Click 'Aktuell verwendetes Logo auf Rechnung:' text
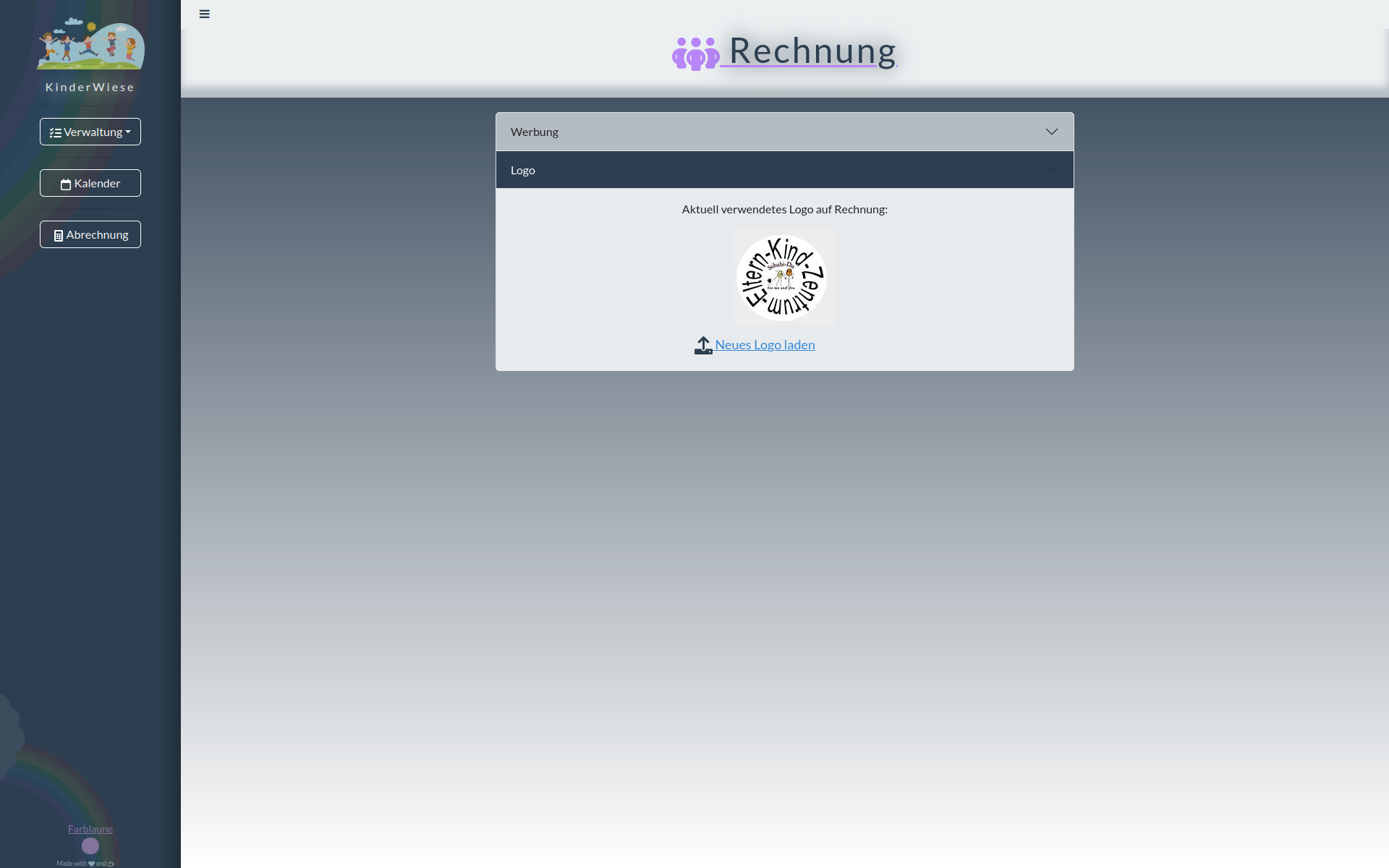This screenshot has width=1389, height=868. click(785, 209)
